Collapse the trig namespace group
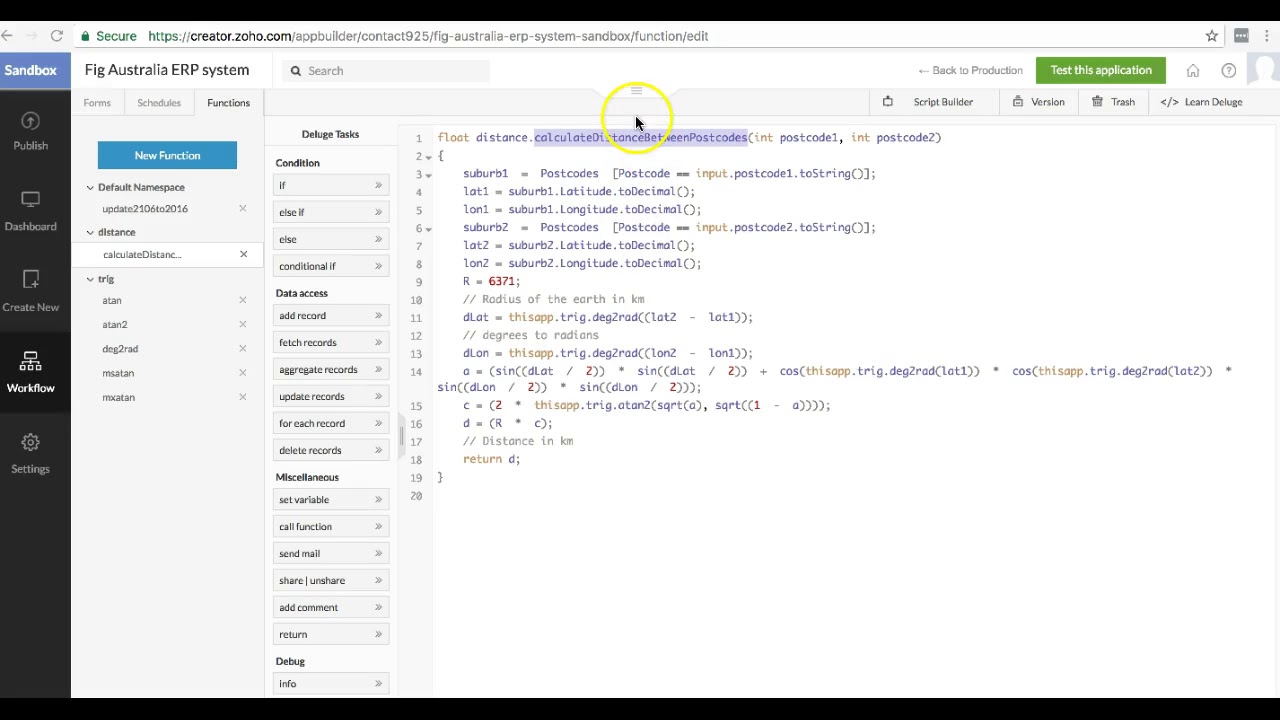This screenshot has width=1280, height=720. pyautogui.click(x=90, y=279)
